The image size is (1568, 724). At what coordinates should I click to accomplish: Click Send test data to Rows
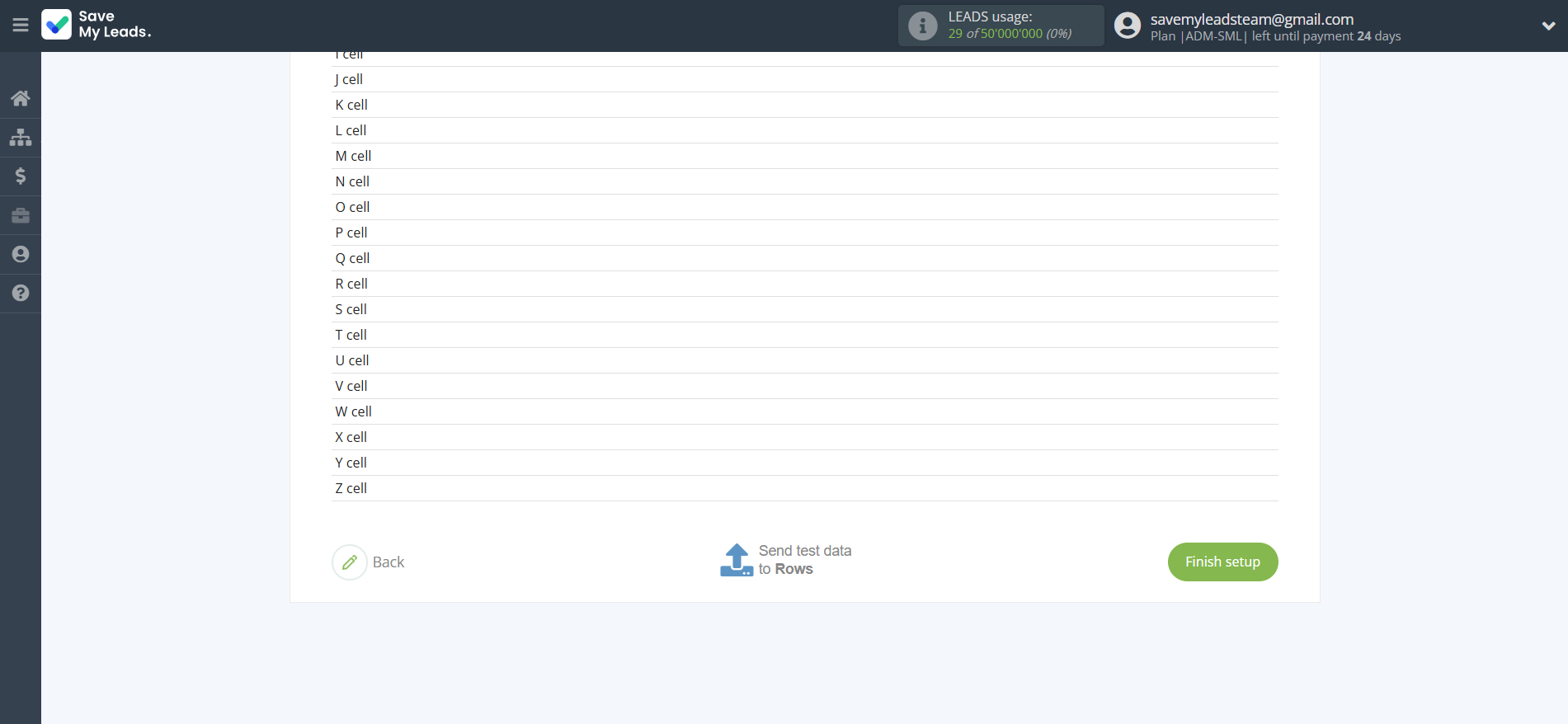point(786,560)
